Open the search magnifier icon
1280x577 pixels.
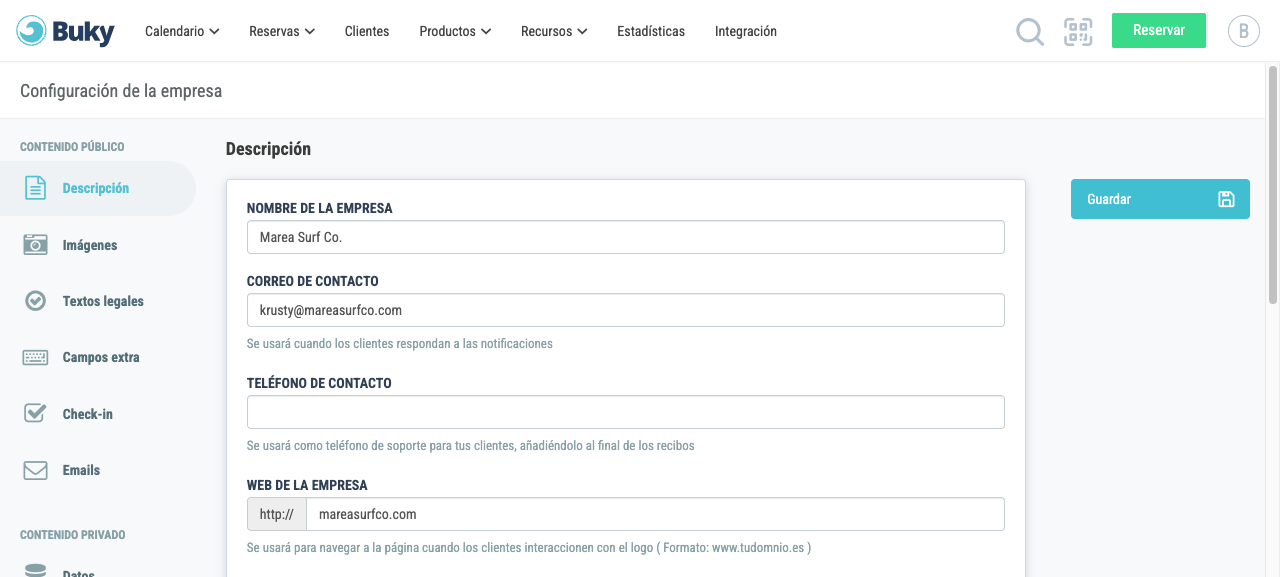coord(1029,32)
